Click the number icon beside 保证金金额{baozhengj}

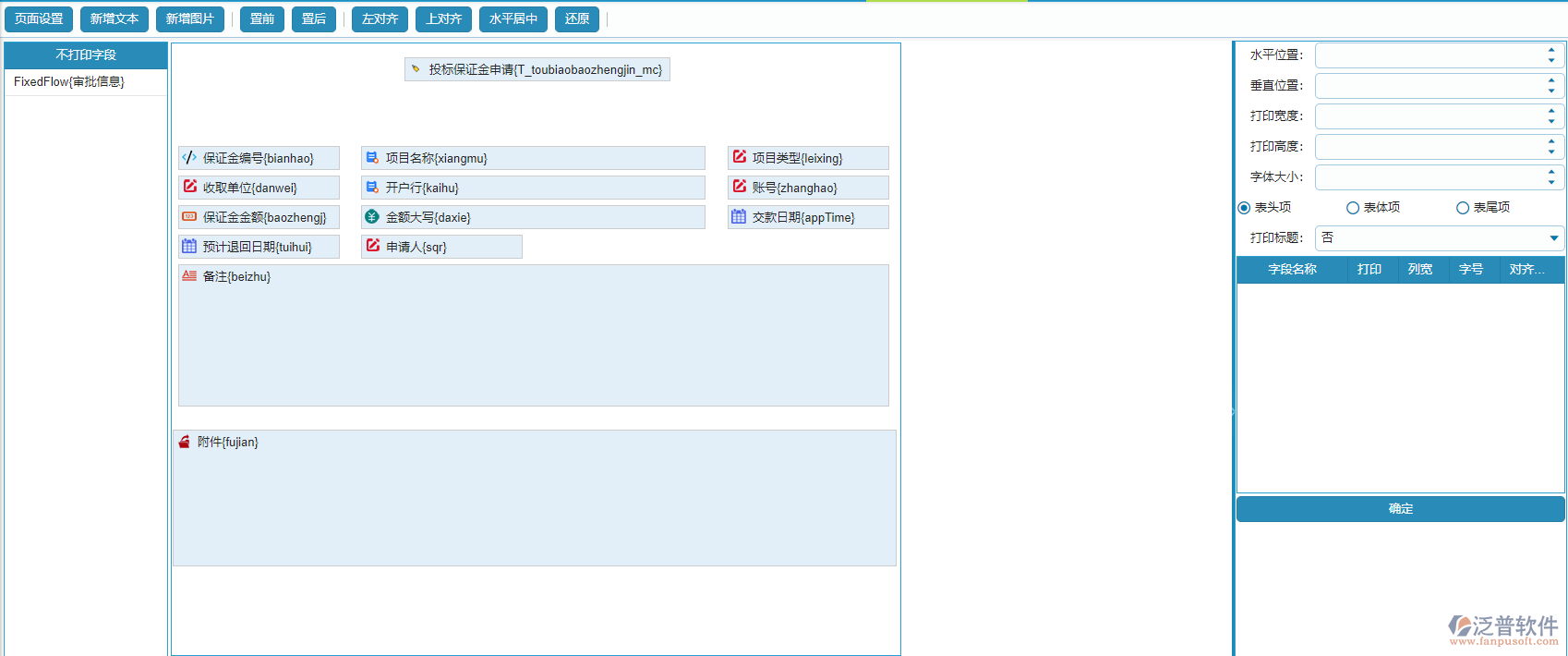189,217
